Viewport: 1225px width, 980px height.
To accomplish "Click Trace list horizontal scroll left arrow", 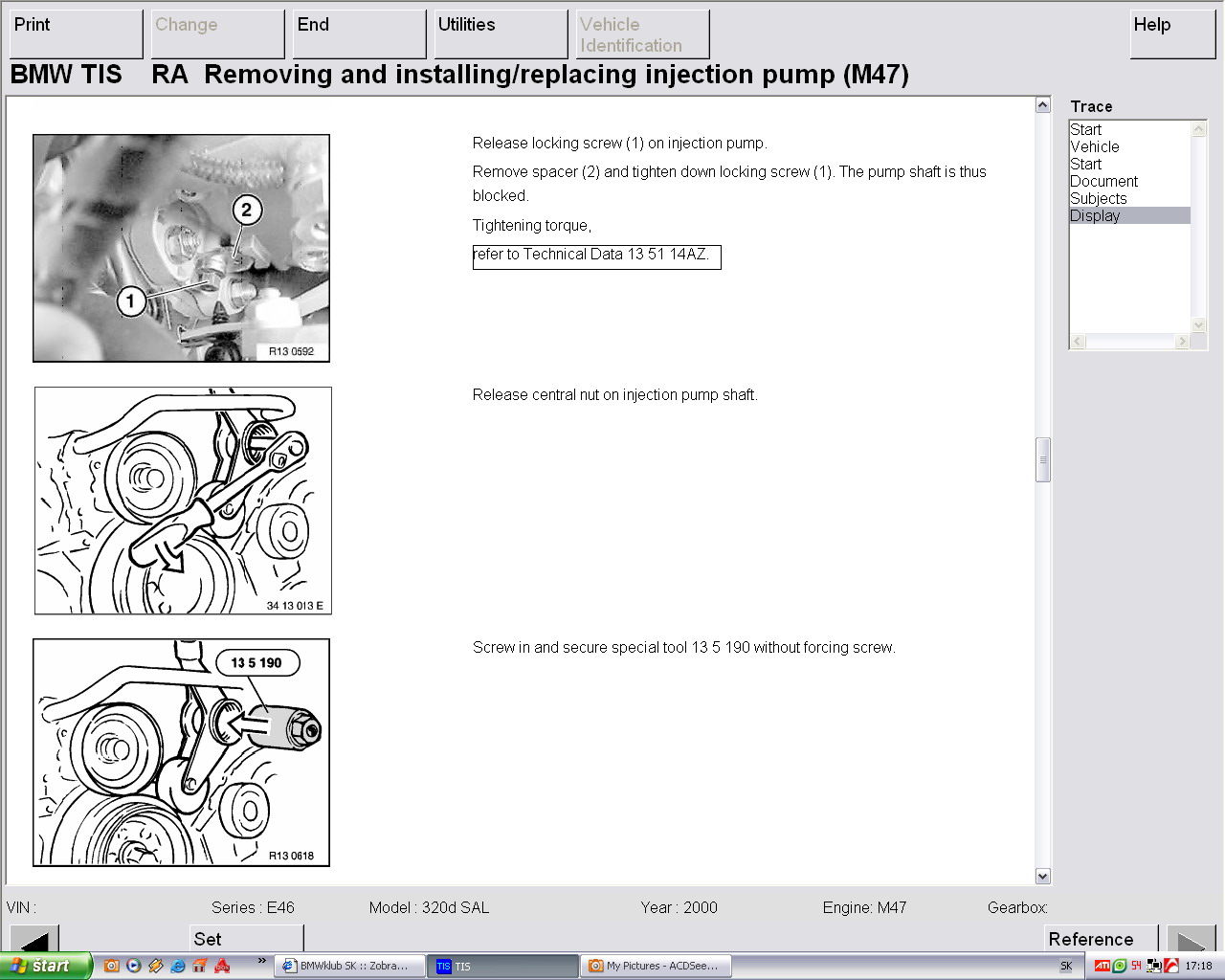I will coord(1078,341).
